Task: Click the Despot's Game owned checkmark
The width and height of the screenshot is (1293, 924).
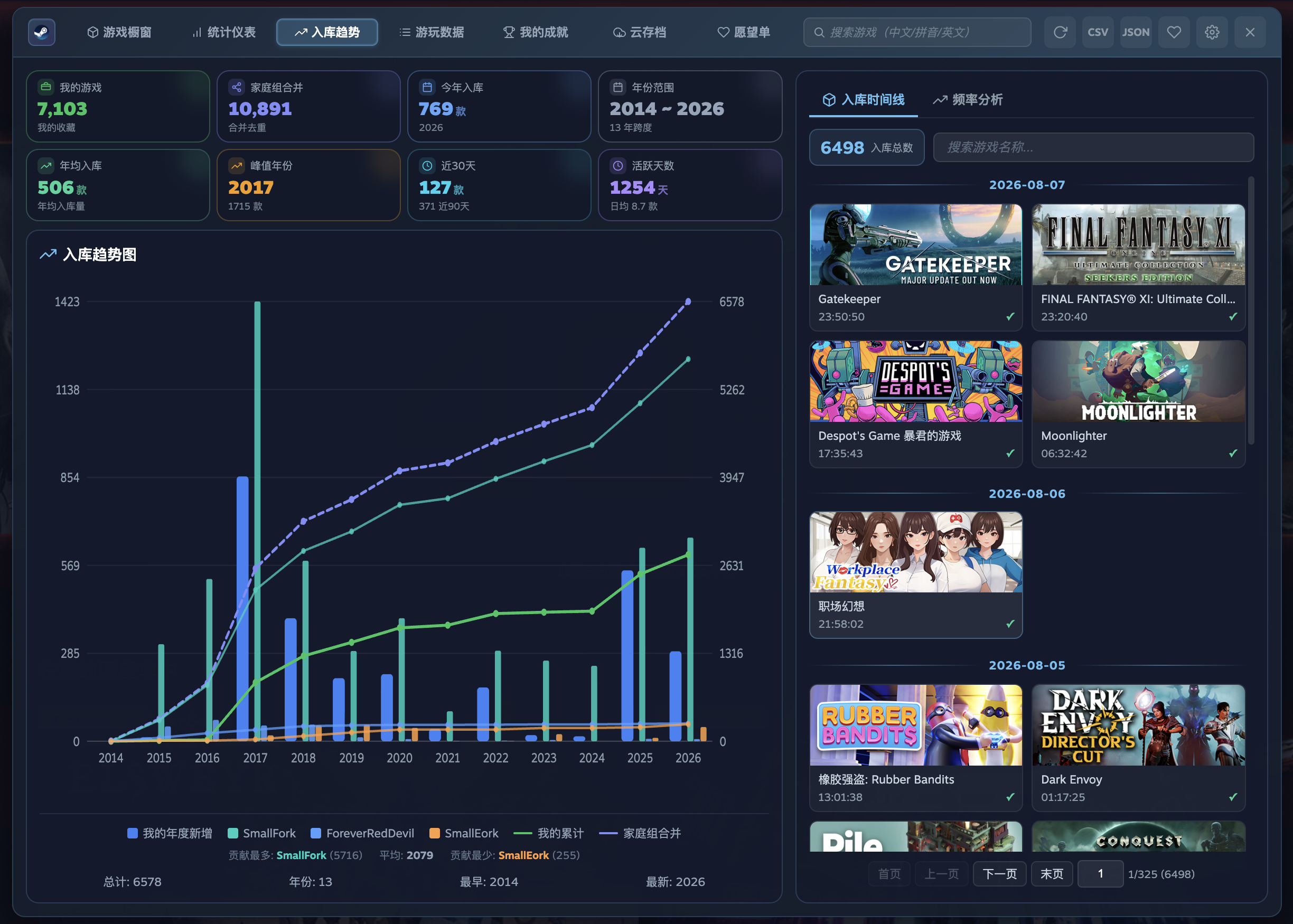Action: tap(1010, 454)
